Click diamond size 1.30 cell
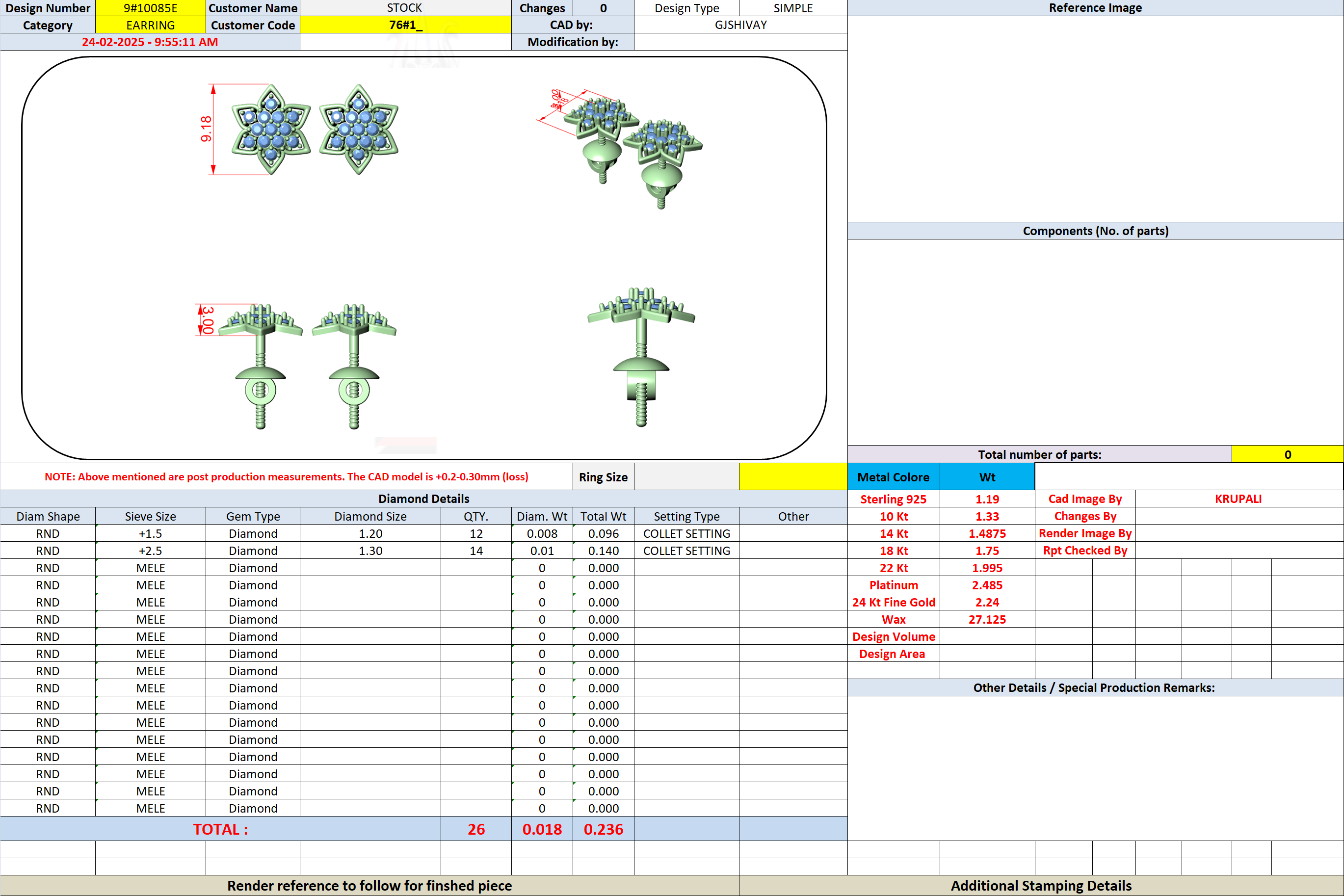This screenshot has height=896, width=1344. tap(370, 550)
